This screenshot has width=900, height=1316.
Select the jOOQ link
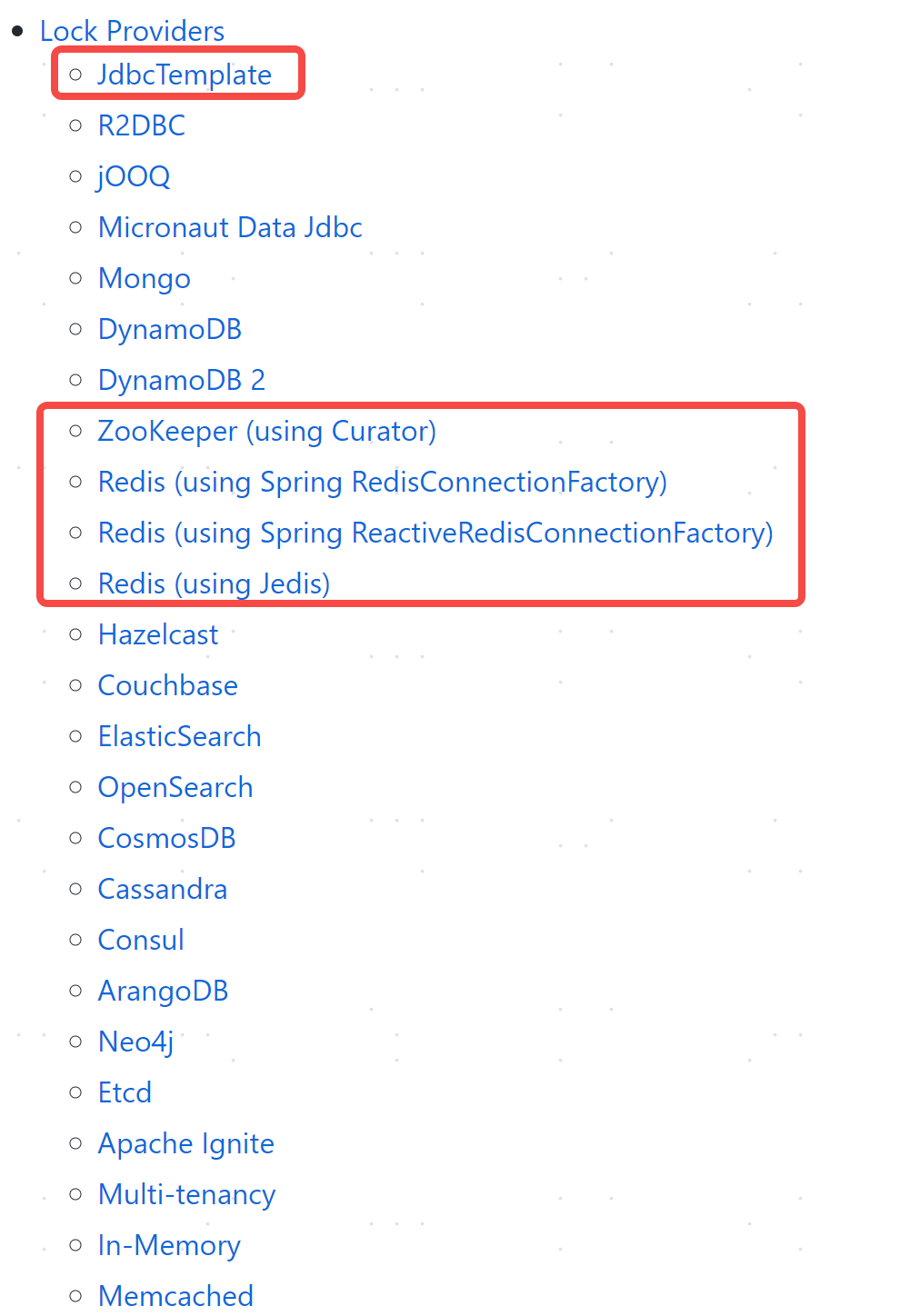tap(133, 176)
